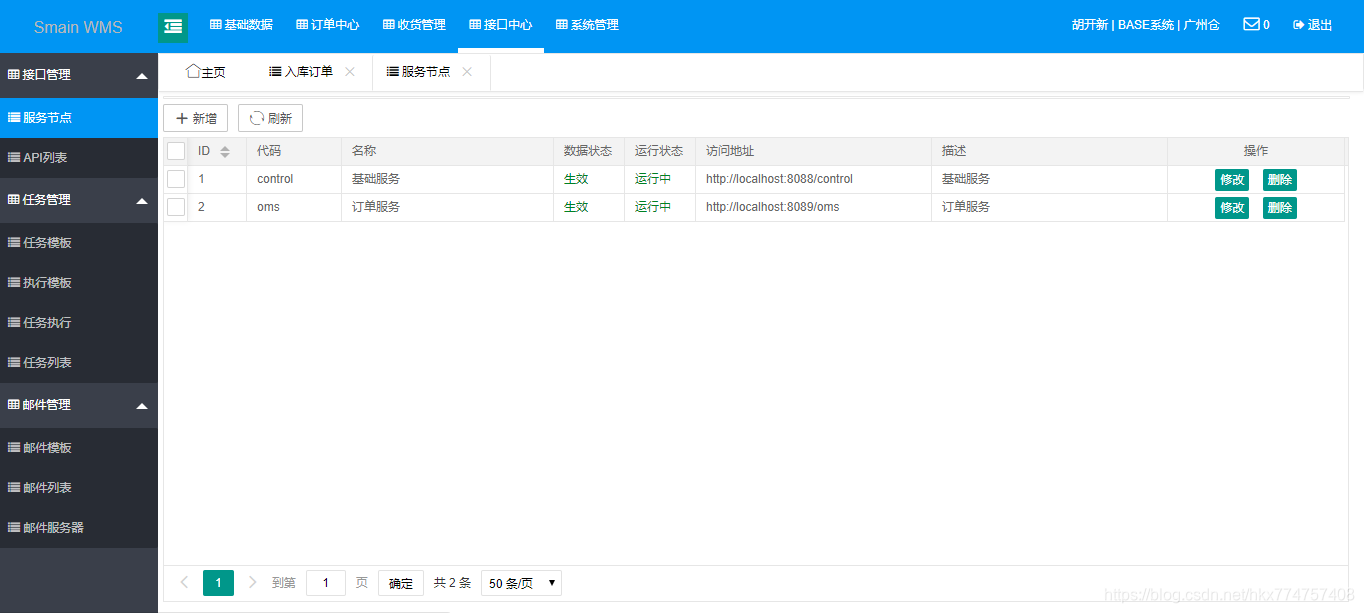1364x613 pixels.
Task: Click the current page 1 button
Action: pos(218,583)
